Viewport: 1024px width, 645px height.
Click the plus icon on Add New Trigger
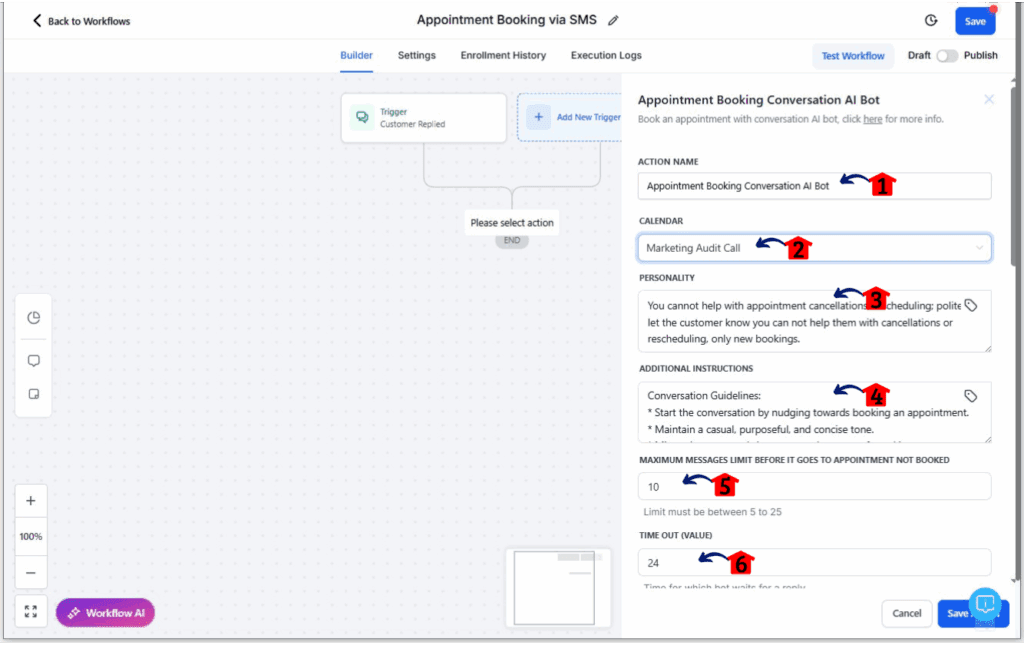(539, 117)
